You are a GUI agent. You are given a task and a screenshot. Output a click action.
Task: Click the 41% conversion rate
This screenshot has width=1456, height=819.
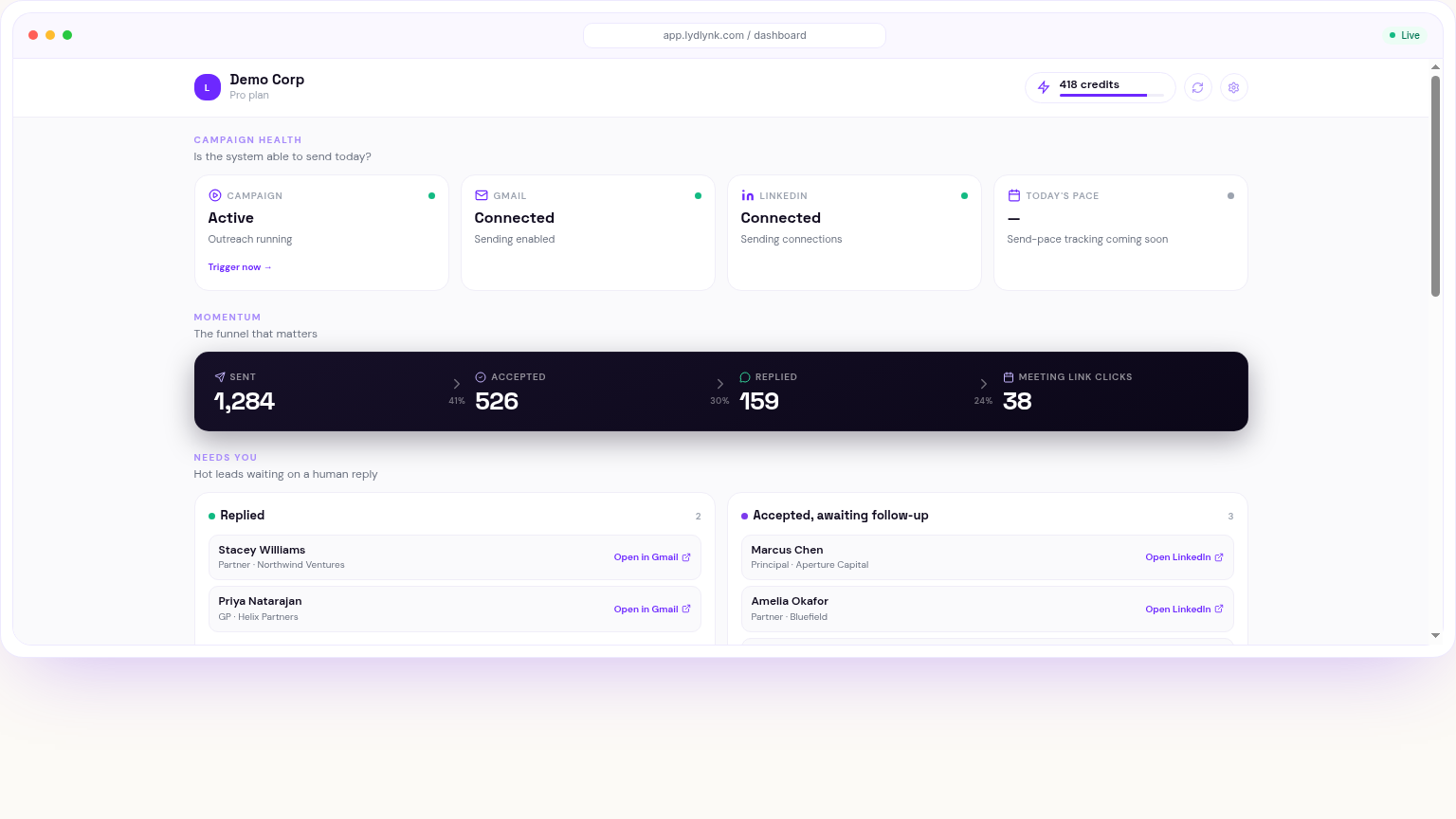457,401
